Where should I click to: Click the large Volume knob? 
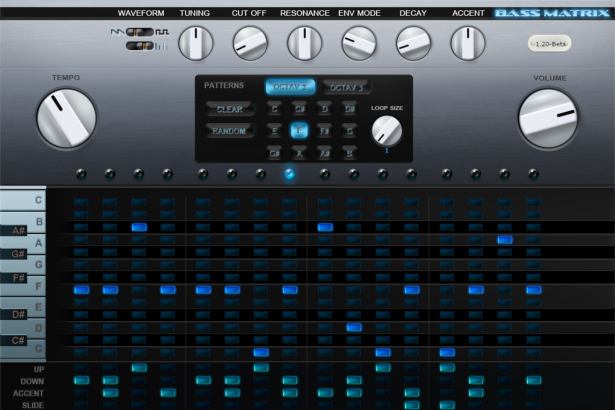point(548,118)
